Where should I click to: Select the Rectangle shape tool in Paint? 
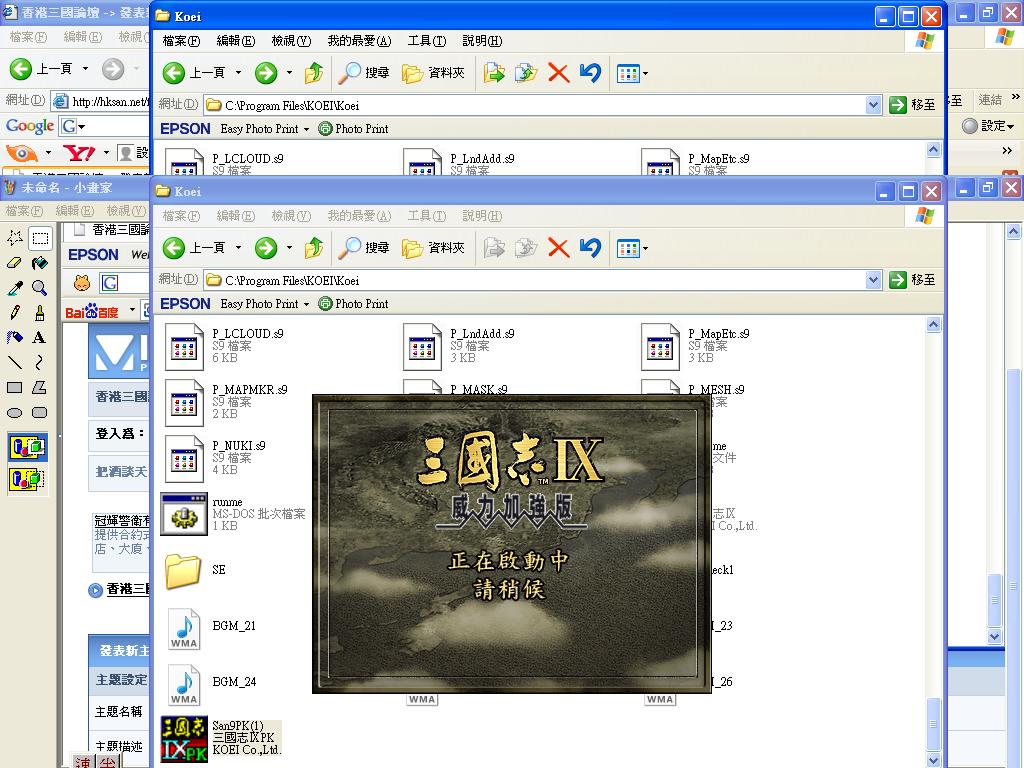pyautogui.click(x=15, y=387)
